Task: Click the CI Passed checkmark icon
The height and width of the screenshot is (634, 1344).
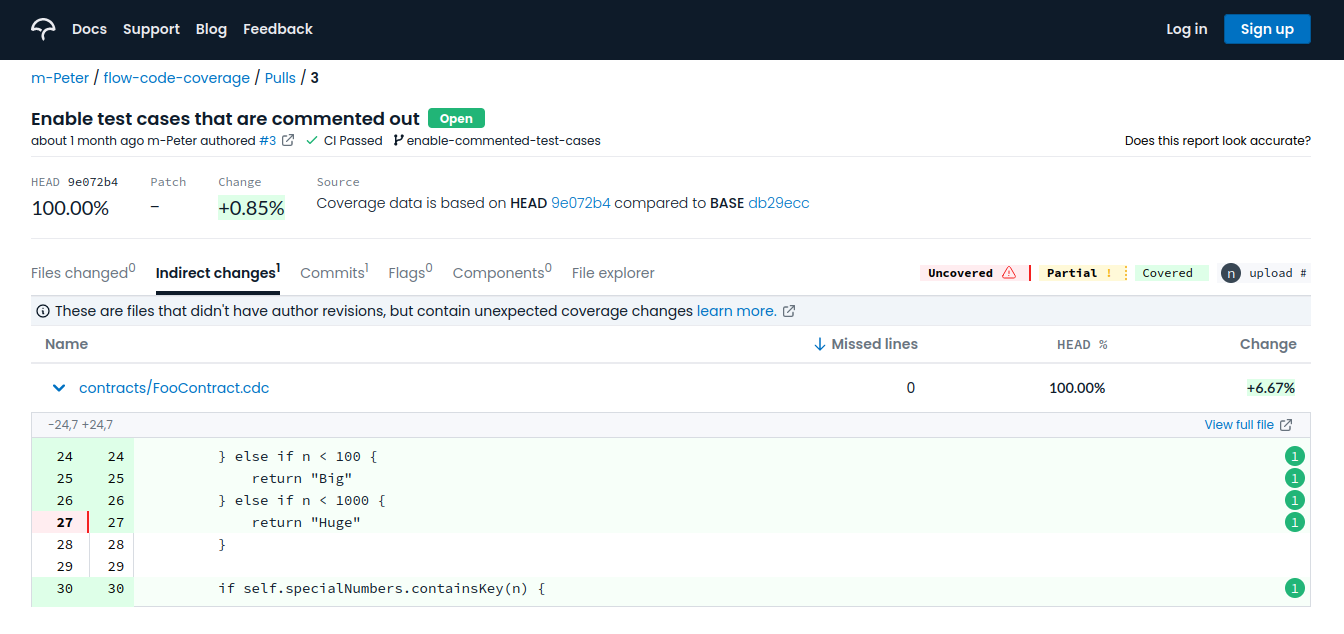Action: coord(313,140)
